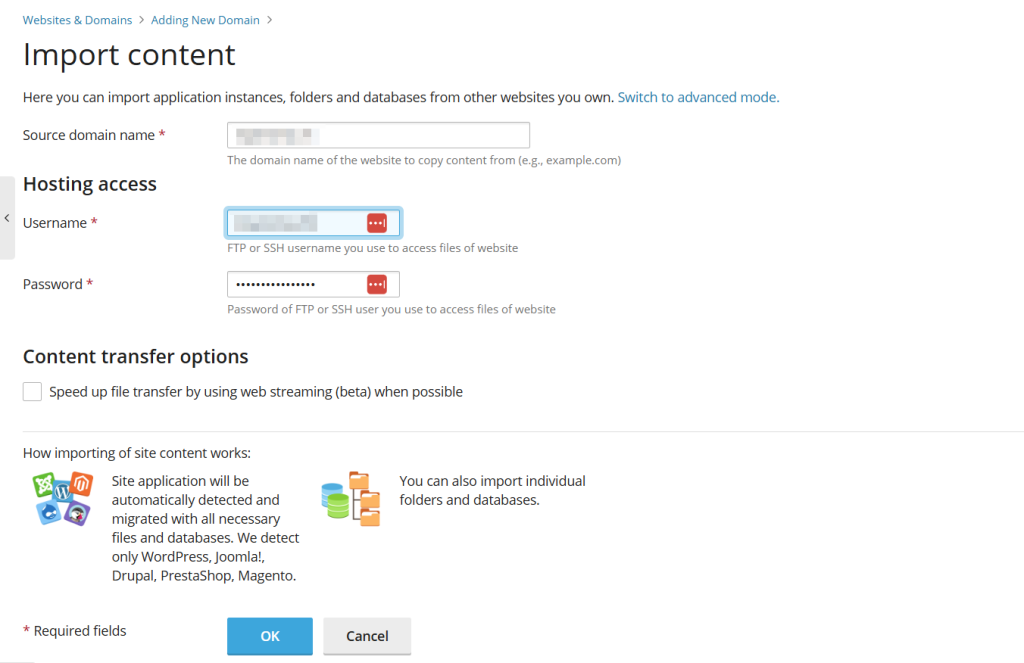Click the purple PrestaShop icon in the app cluster

77,512
